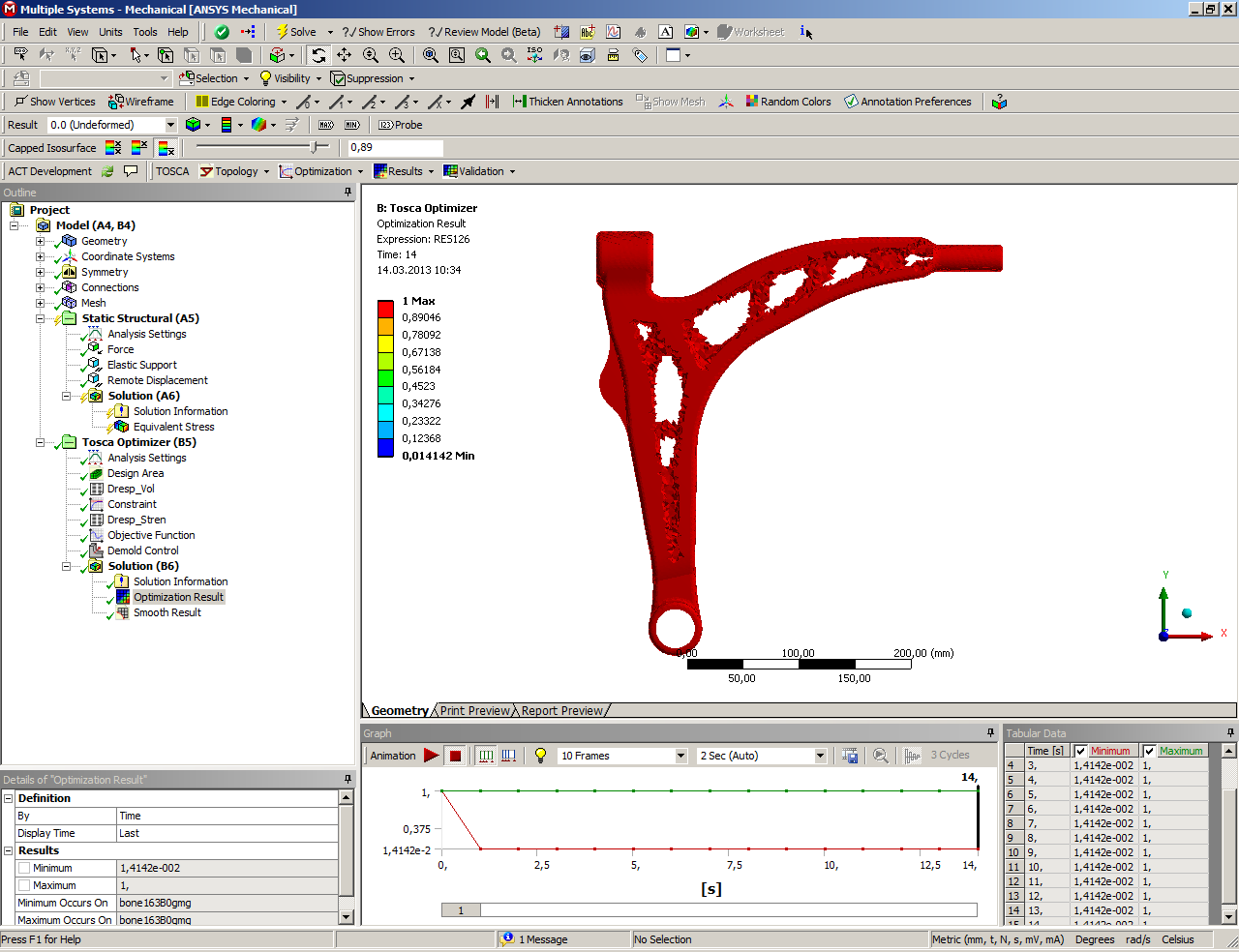The width and height of the screenshot is (1239, 952).
Task: Play the result animation
Action: click(x=432, y=756)
